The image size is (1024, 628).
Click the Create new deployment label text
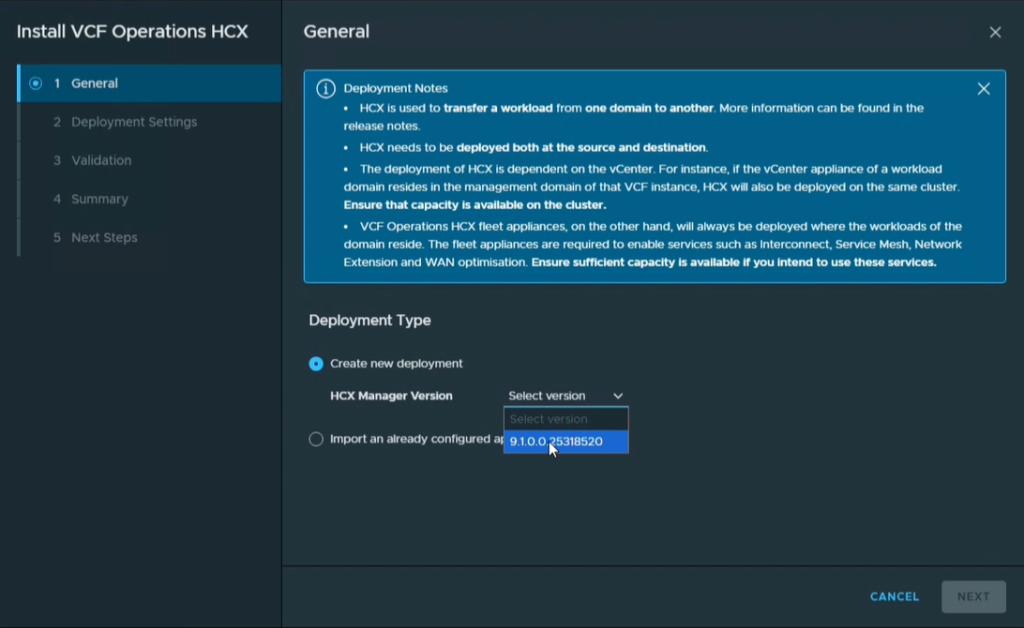(396, 364)
